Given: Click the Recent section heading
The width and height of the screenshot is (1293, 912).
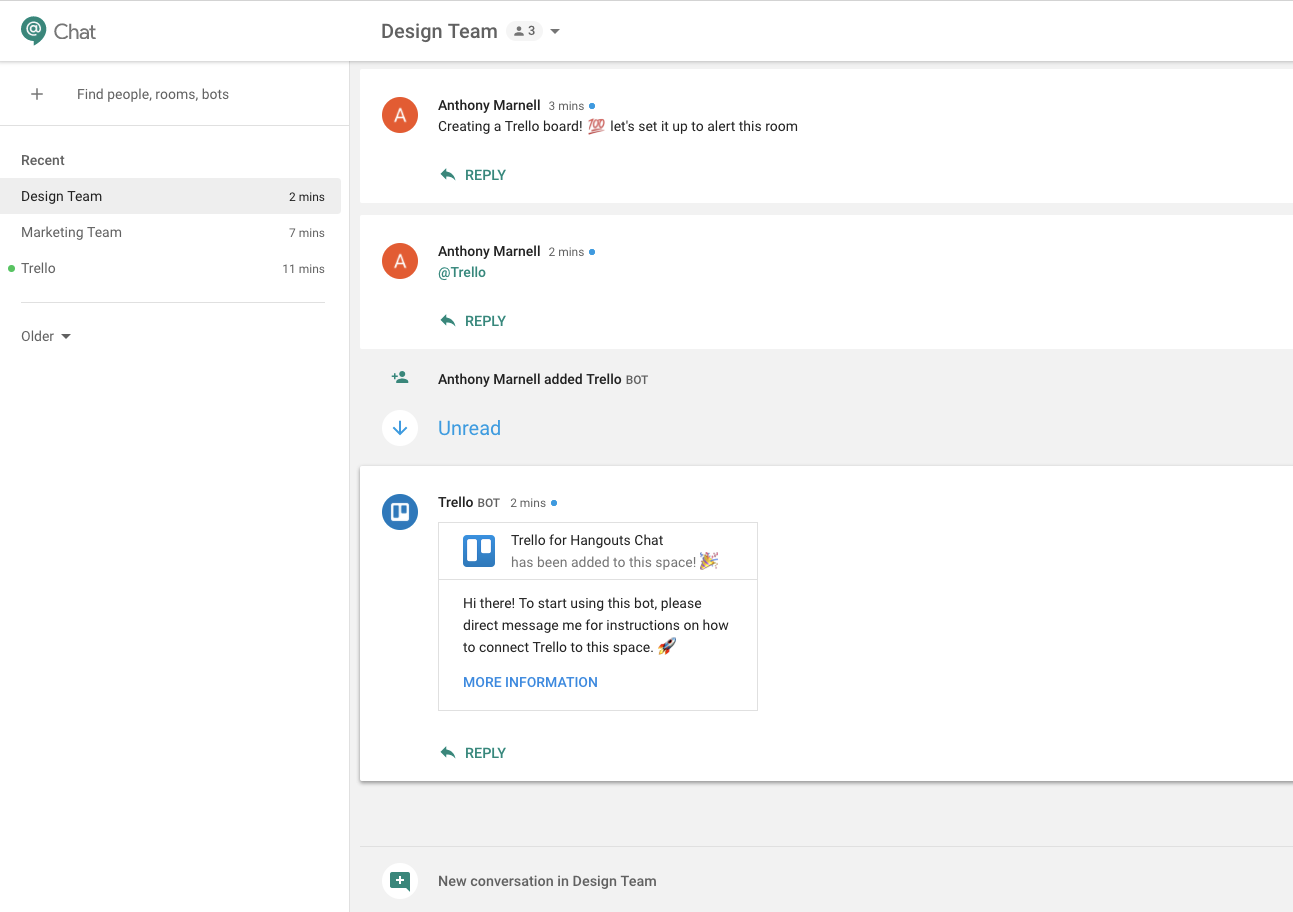Looking at the screenshot, I should (x=43, y=160).
